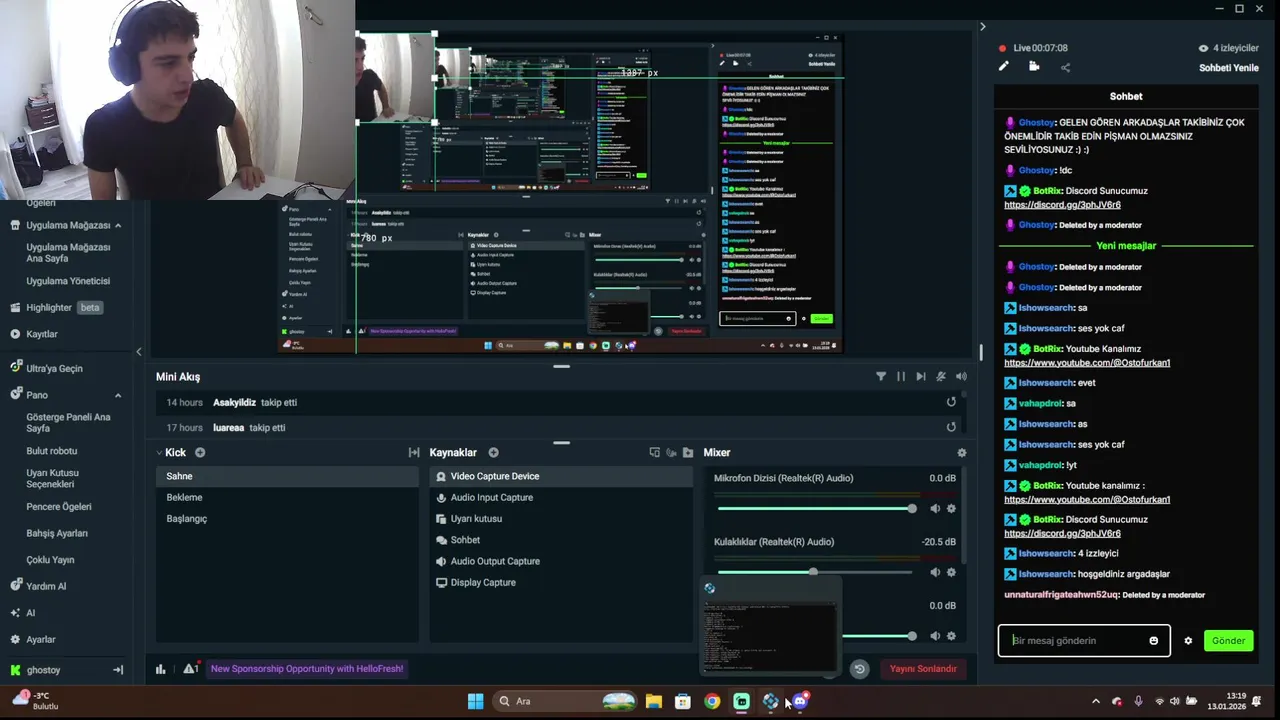This screenshot has width=1280, height=720.
Task: Open the HelloFresh sponsorship banner
Action: (307, 669)
